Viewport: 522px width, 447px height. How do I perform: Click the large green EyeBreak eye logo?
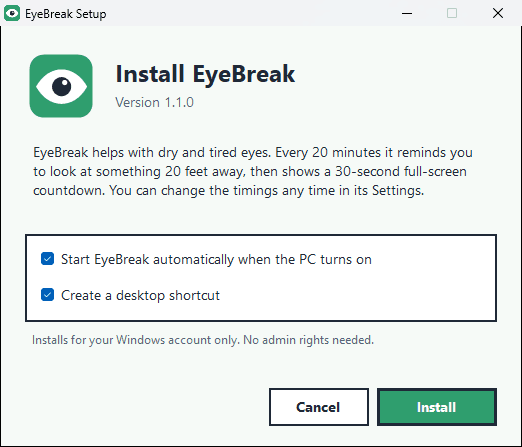tap(61, 86)
